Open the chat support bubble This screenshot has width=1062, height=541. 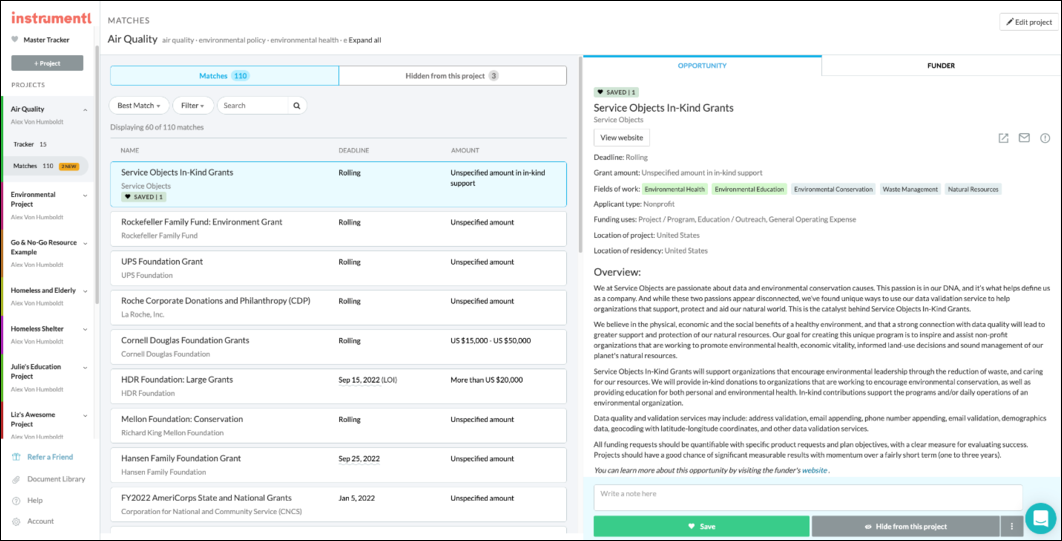point(1040,518)
